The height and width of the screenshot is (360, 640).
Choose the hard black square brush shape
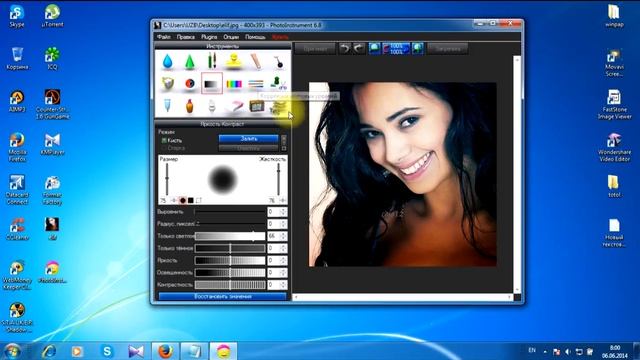tap(190, 200)
